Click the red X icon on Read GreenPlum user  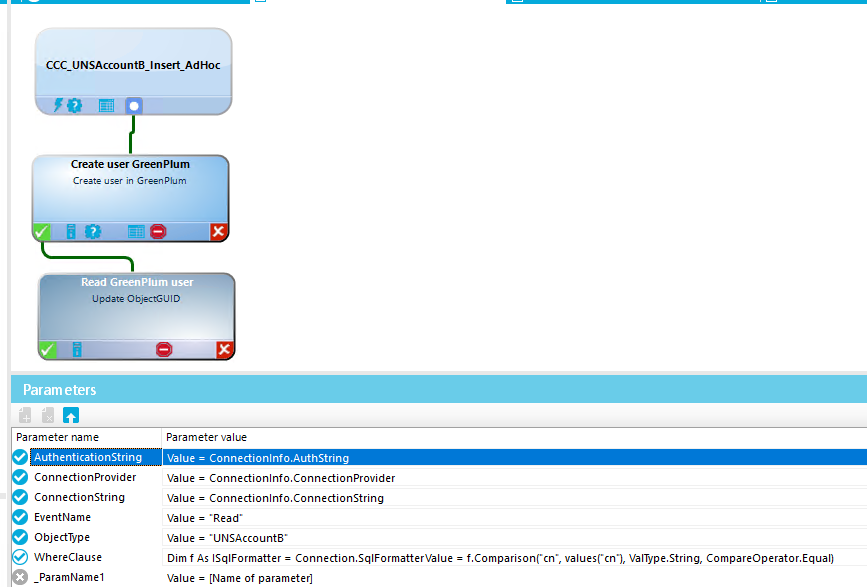(223, 349)
